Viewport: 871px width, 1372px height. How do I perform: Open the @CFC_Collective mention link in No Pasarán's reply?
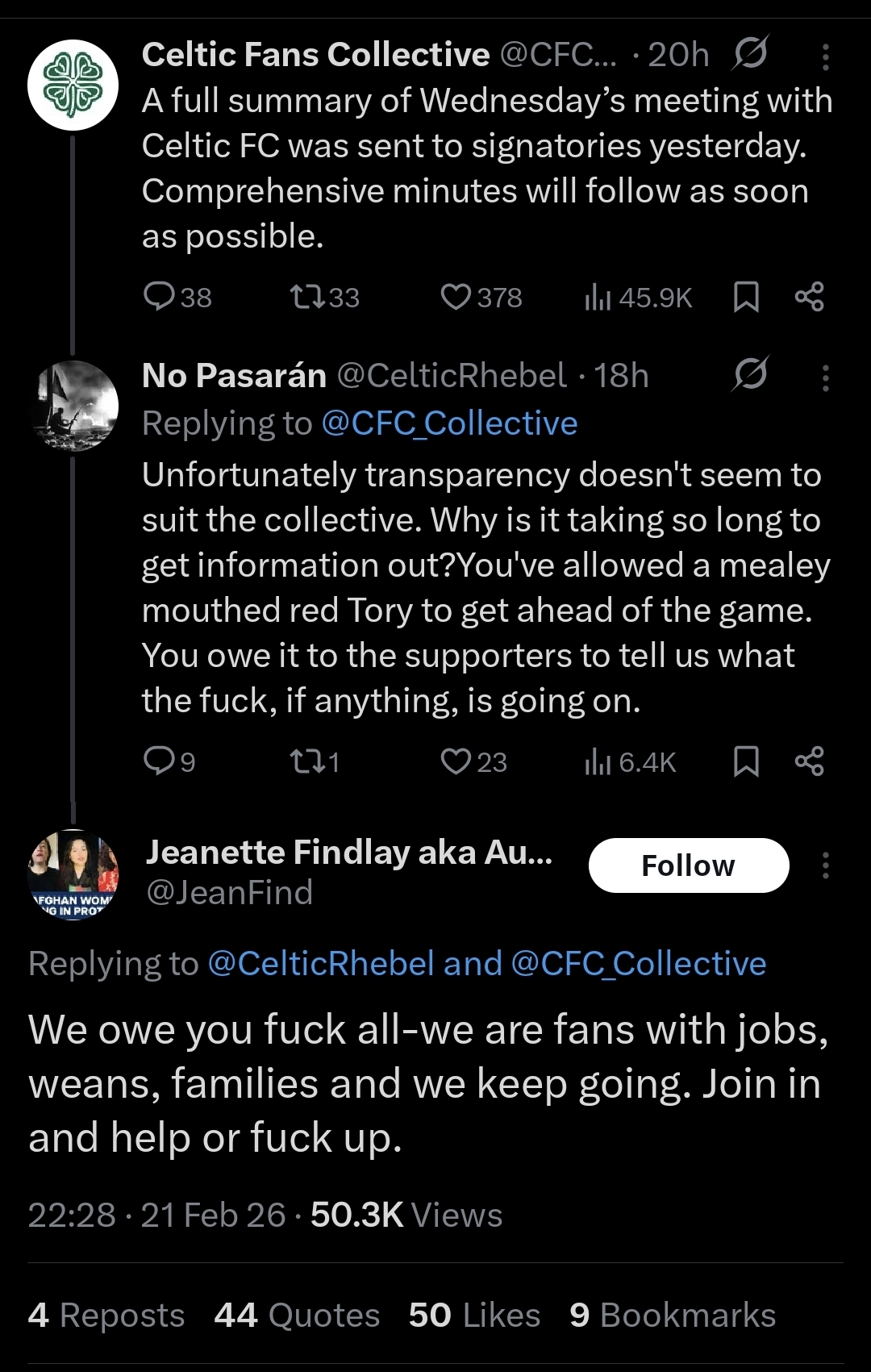tap(449, 423)
